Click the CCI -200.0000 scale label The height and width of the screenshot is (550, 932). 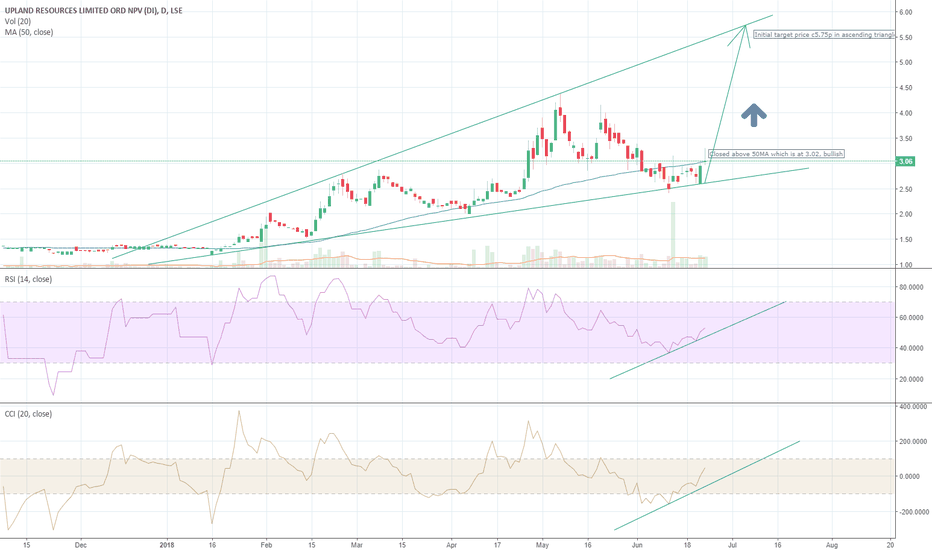[x=913, y=512]
